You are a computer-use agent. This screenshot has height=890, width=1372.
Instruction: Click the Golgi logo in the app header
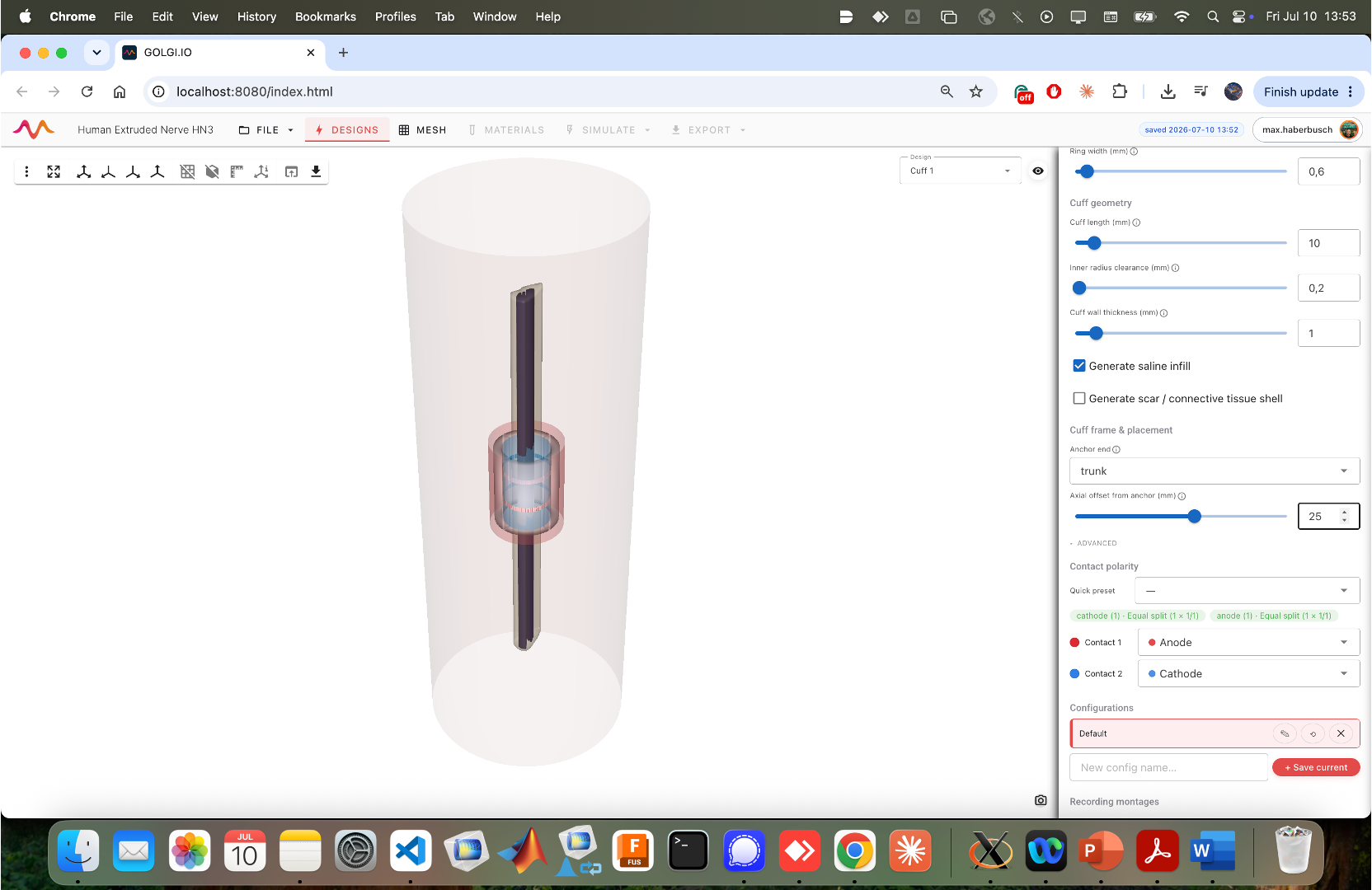[x=34, y=129]
